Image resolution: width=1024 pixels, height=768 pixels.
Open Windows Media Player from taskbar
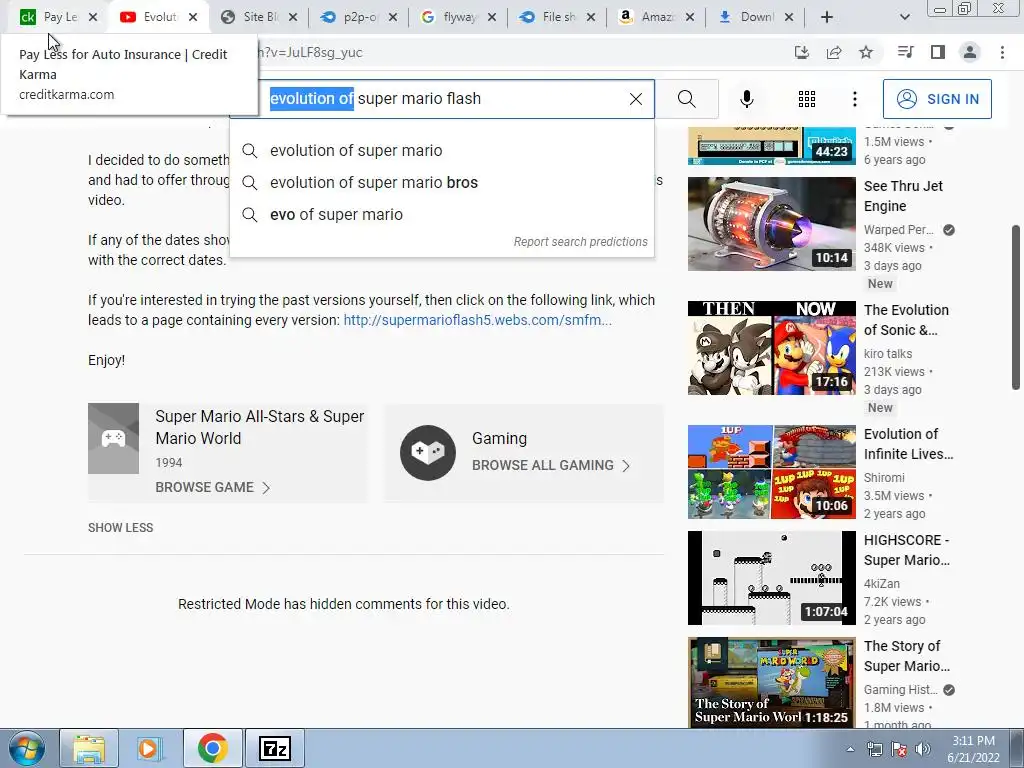coord(150,748)
